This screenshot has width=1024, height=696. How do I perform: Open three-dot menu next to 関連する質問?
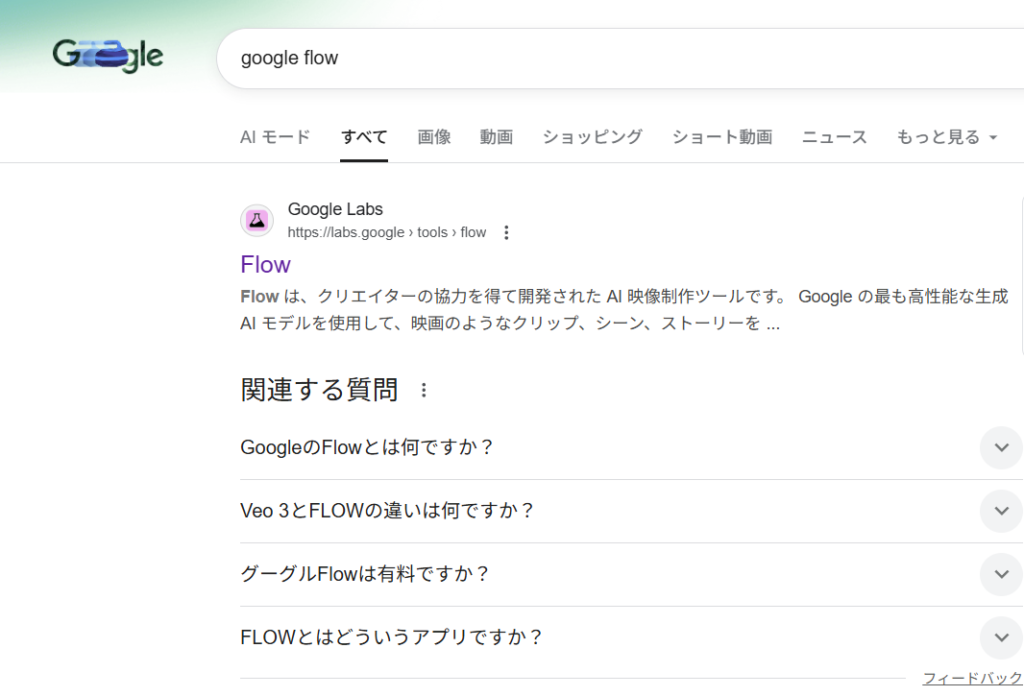[x=424, y=390]
